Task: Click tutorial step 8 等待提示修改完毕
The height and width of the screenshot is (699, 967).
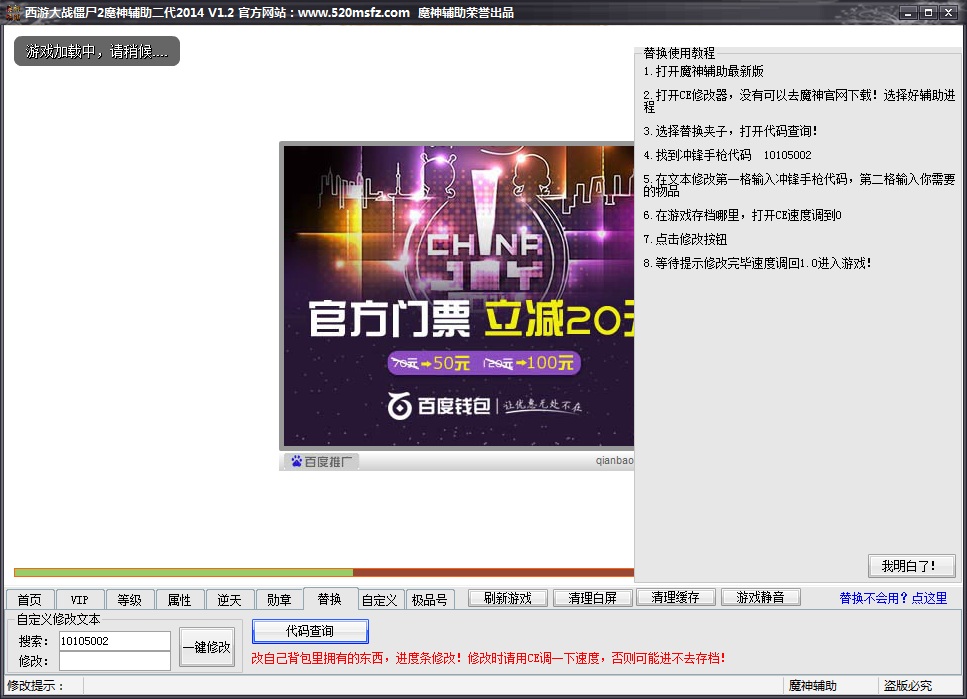Action: (757, 263)
